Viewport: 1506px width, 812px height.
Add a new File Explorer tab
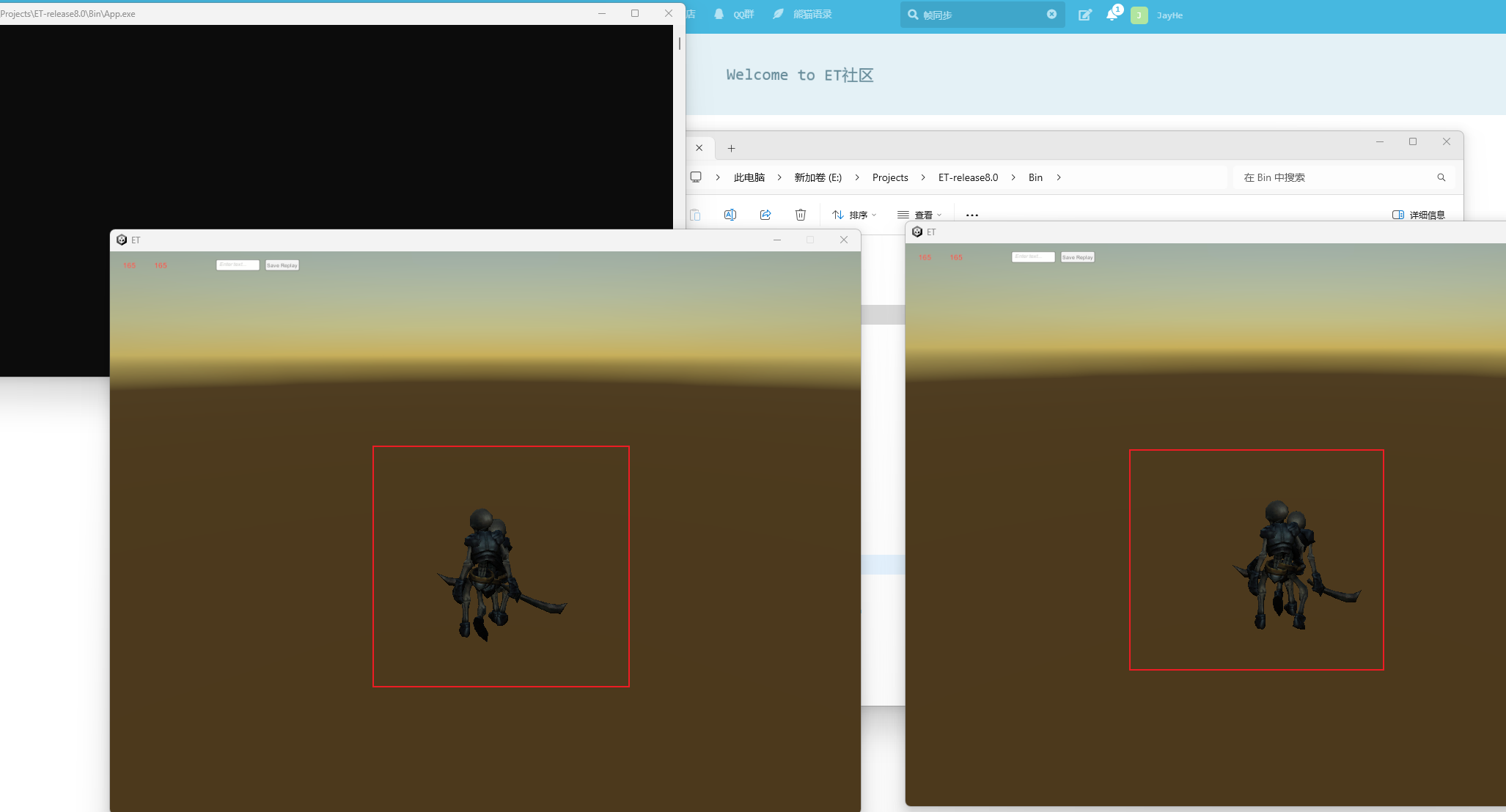pyautogui.click(x=731, y=149)
